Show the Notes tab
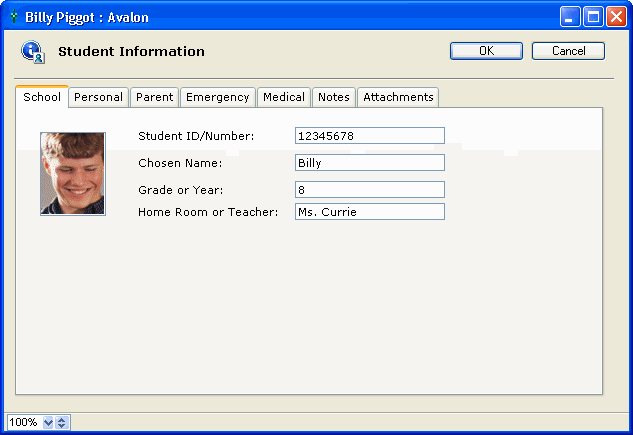 click(334, 97)
